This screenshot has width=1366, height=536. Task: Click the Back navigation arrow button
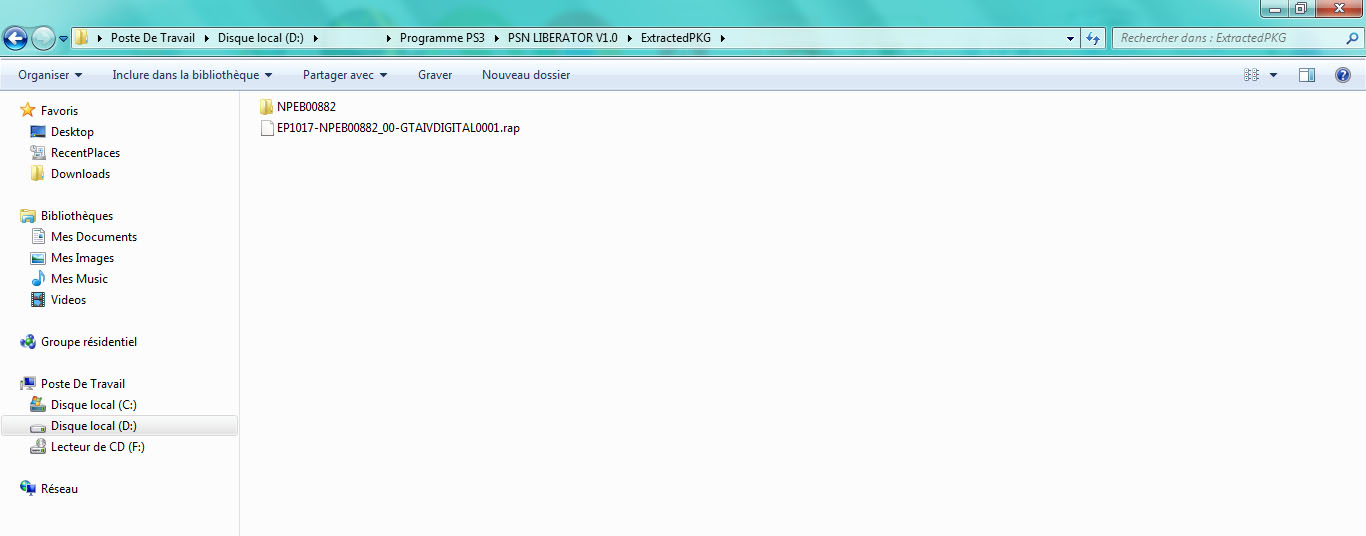[x=15, y=38]
